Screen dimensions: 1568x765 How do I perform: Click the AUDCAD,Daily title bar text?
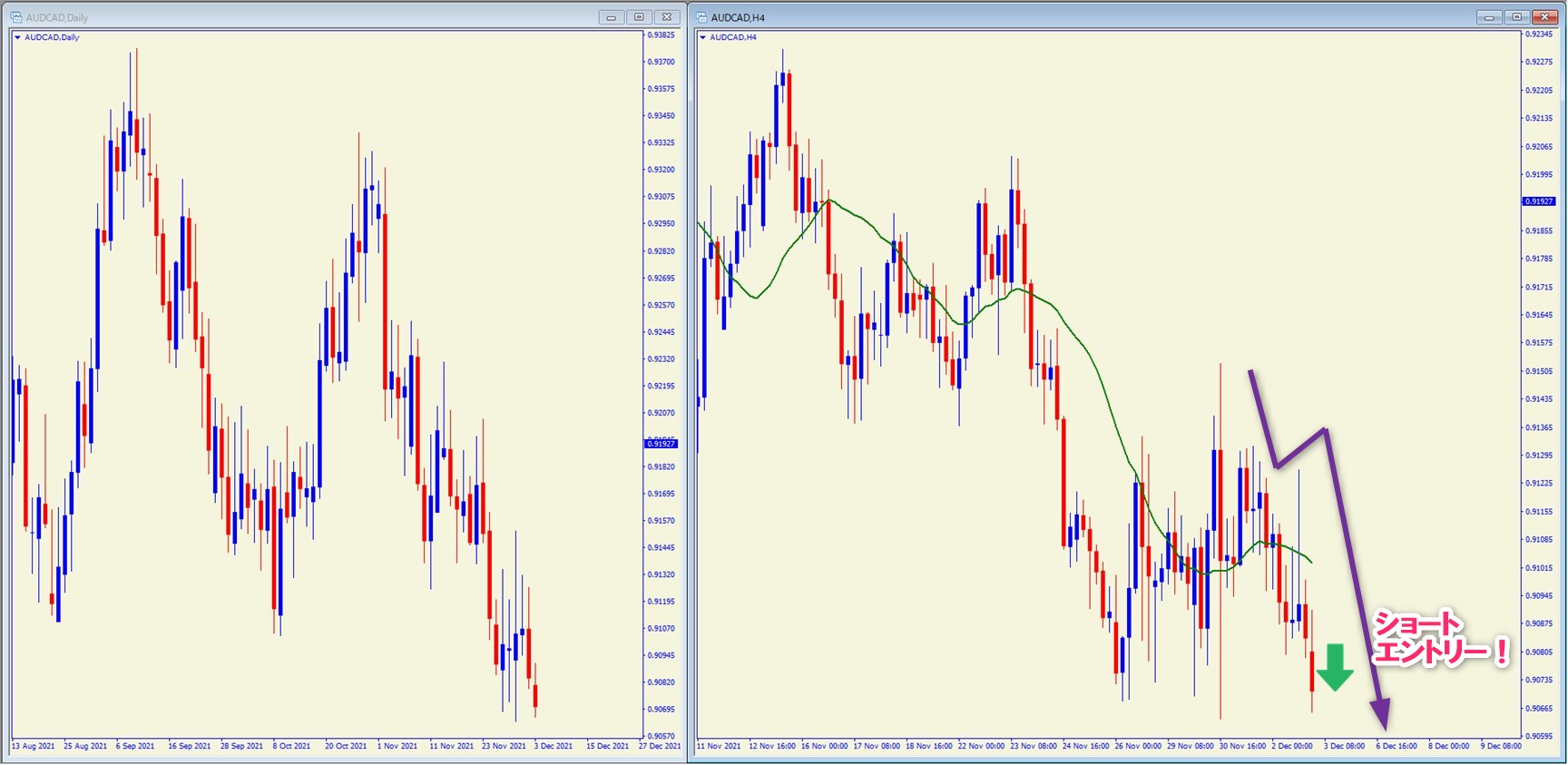point(57,17)
